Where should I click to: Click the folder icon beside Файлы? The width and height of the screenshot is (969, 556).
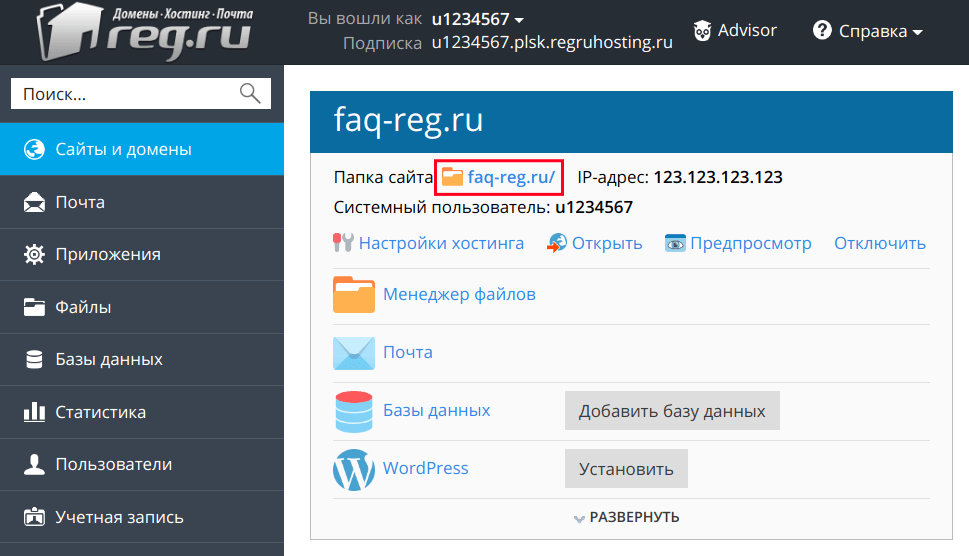coord(34,307)
